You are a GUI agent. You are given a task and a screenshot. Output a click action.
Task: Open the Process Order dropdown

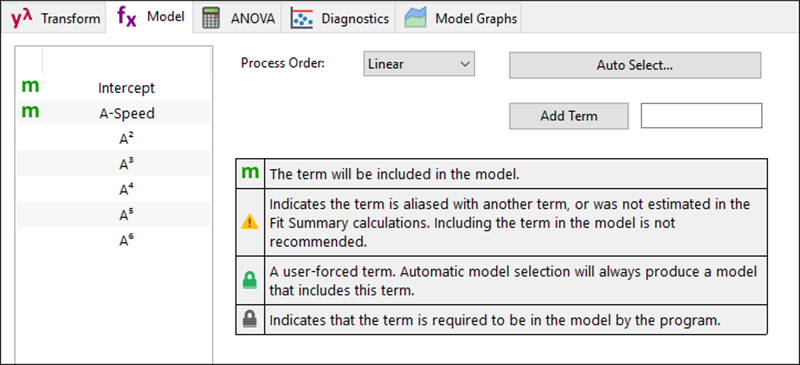coord(419,64)
